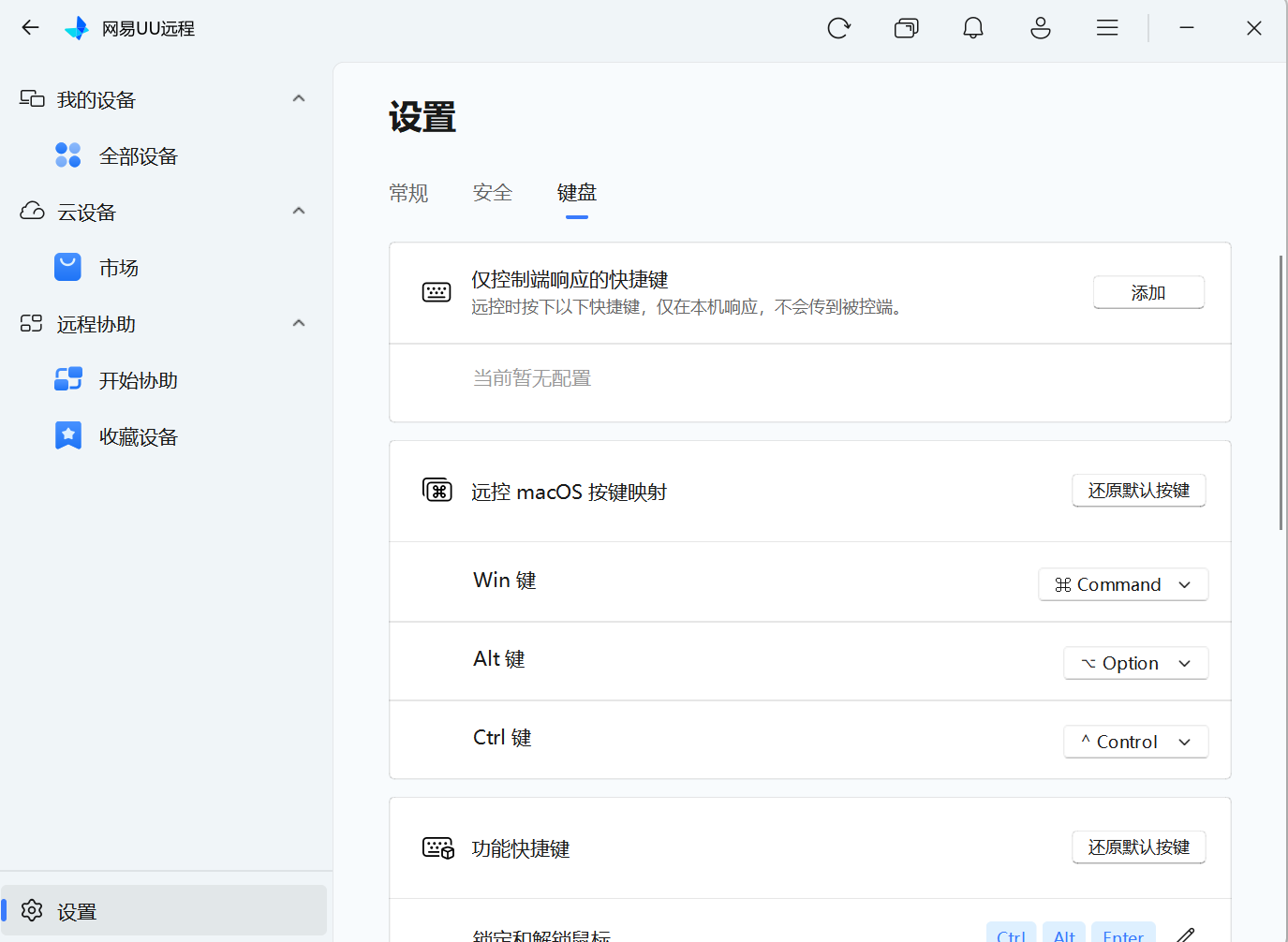Minimize the 网易UU远程 window
Screen dimensions: 1288x942
[x=1187, y=28]
